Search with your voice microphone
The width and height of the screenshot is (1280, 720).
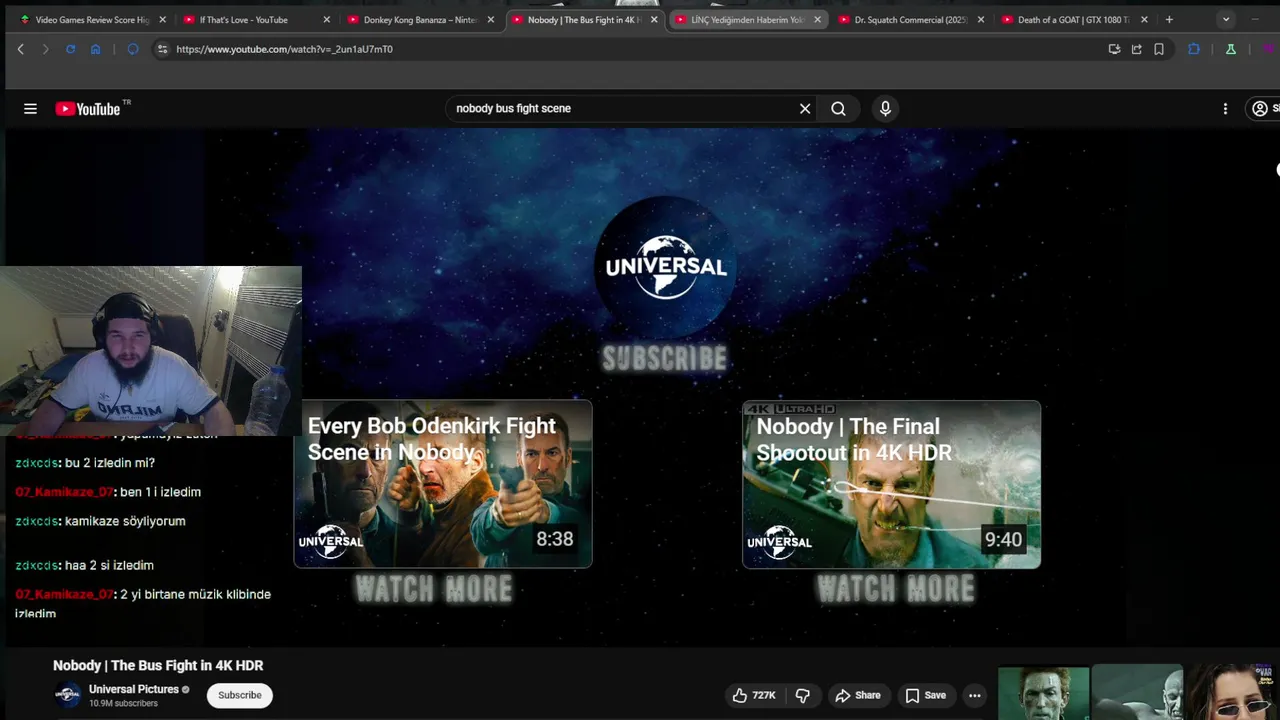point(885,108)
